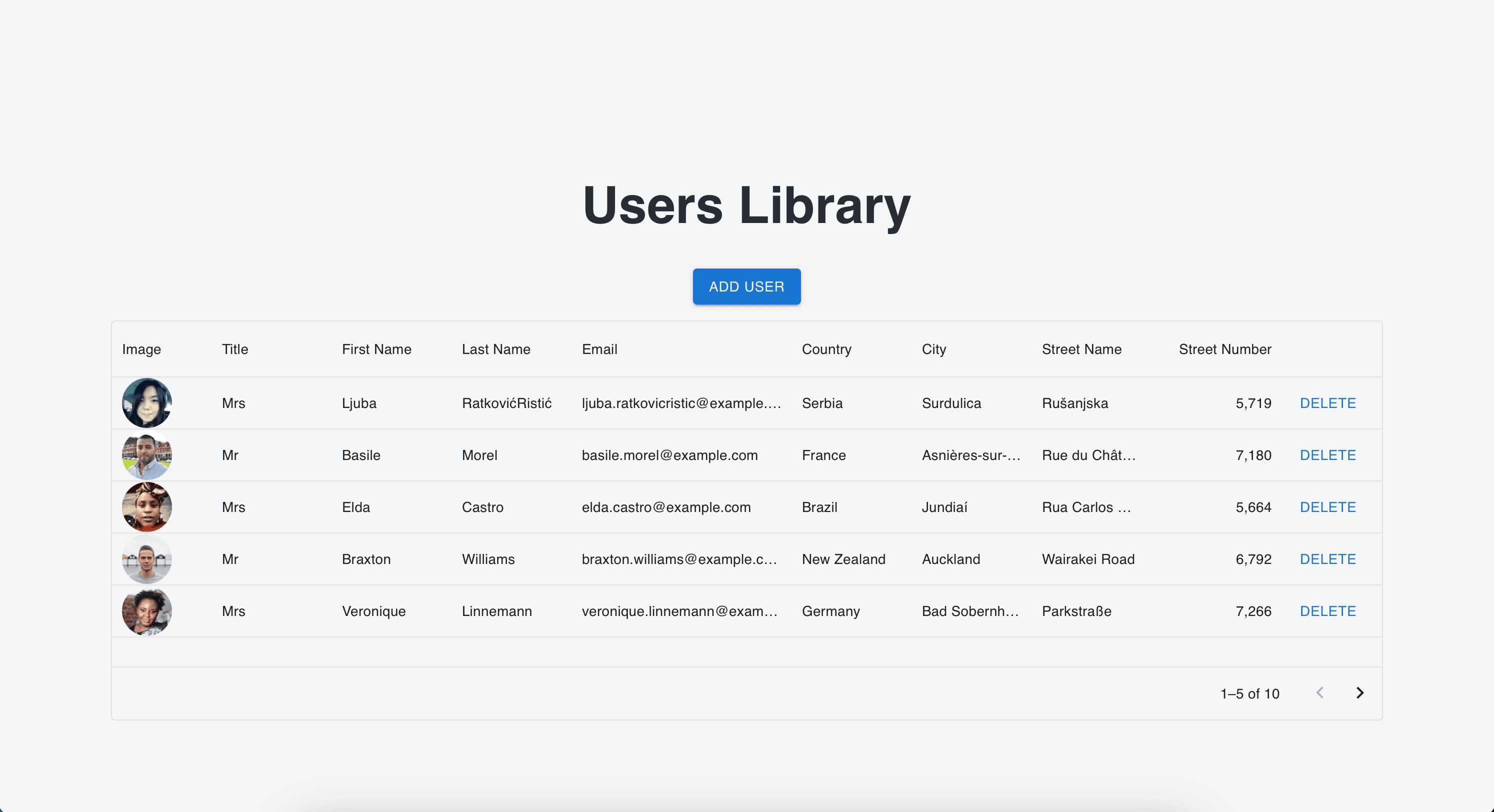Select the first name Ljuba cell

pyautogui.click(x=359, y=403)
